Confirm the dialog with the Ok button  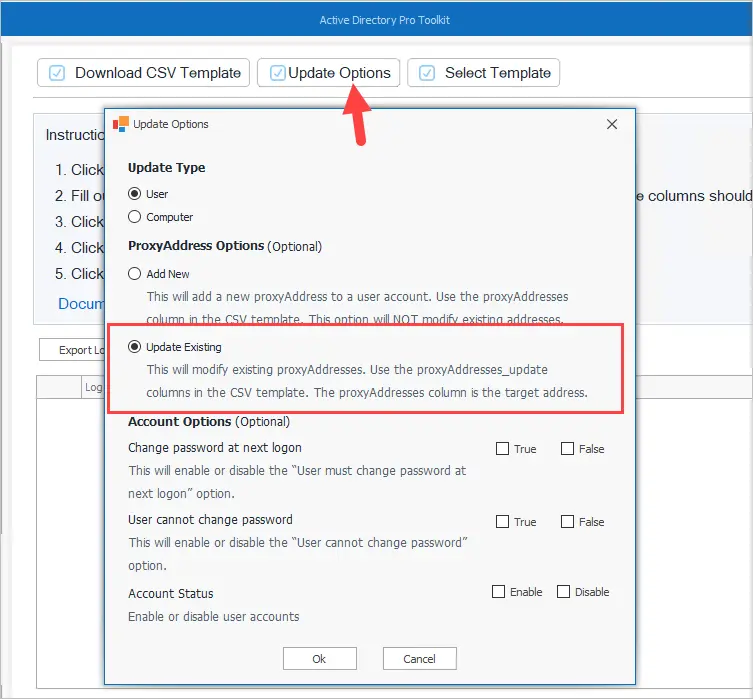[x=319, y=658]
